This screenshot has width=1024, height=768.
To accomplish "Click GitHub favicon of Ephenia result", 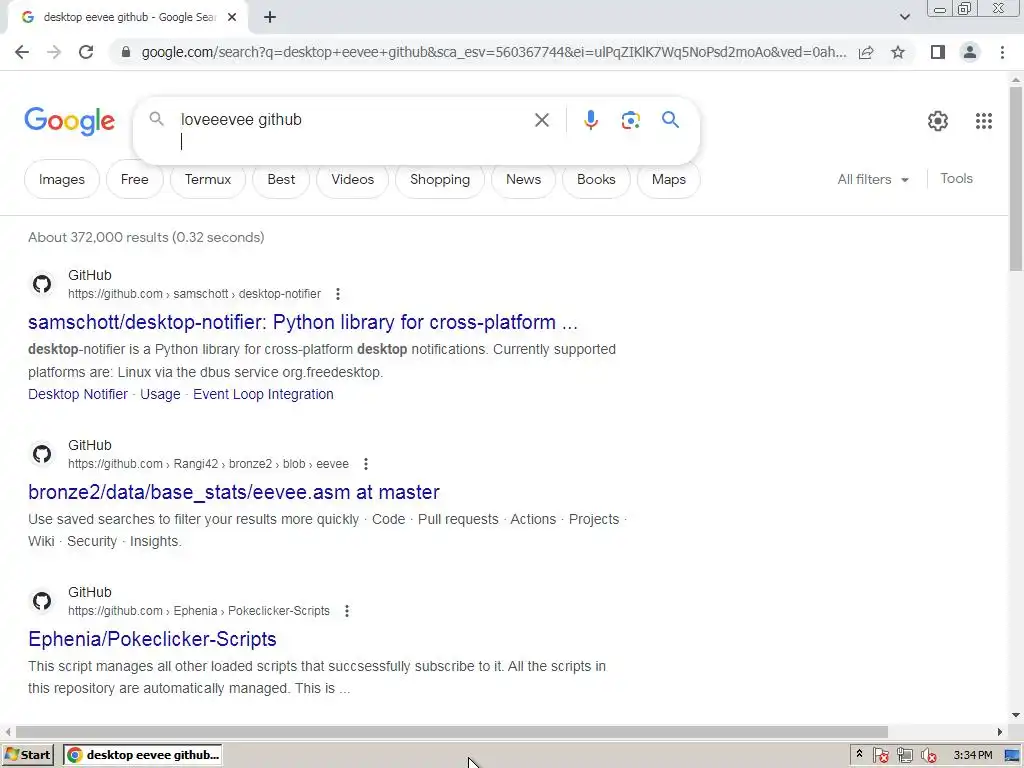I will [x=42, y=601].
